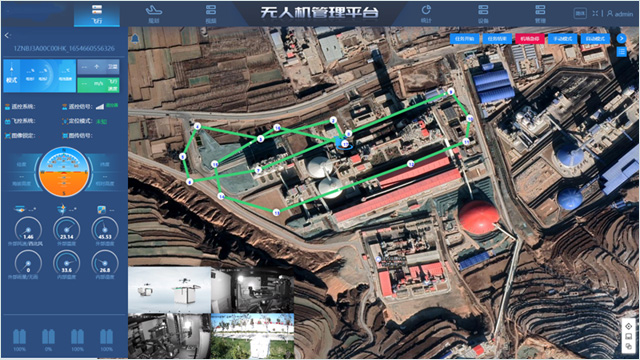This screenshot has height=360, width=640.
Task: Open the admin user menu
Action: pos(620,13)
